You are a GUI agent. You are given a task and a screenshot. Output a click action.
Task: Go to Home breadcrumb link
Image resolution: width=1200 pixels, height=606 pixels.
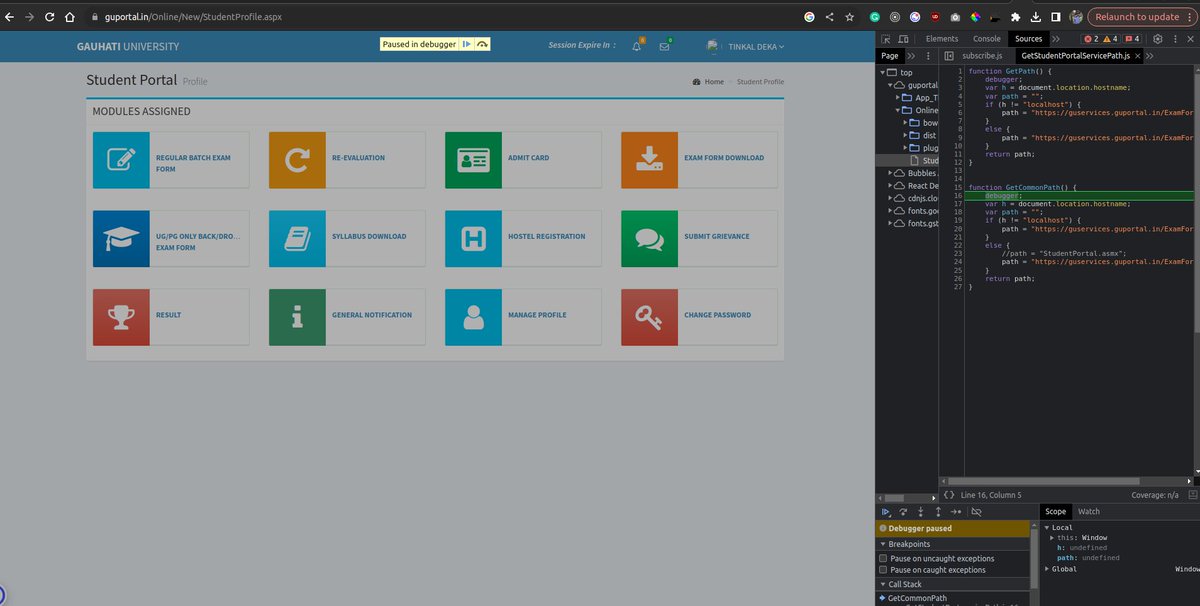714,81
